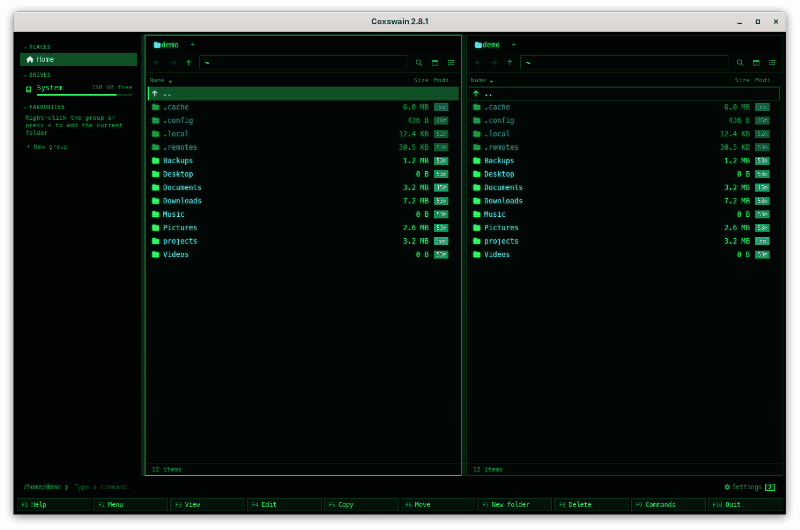The height and width of the screenshot is (530, 800).
Task: Select Downloads folder in right pane
Action: pyautogui.click(x=624, y=201)
